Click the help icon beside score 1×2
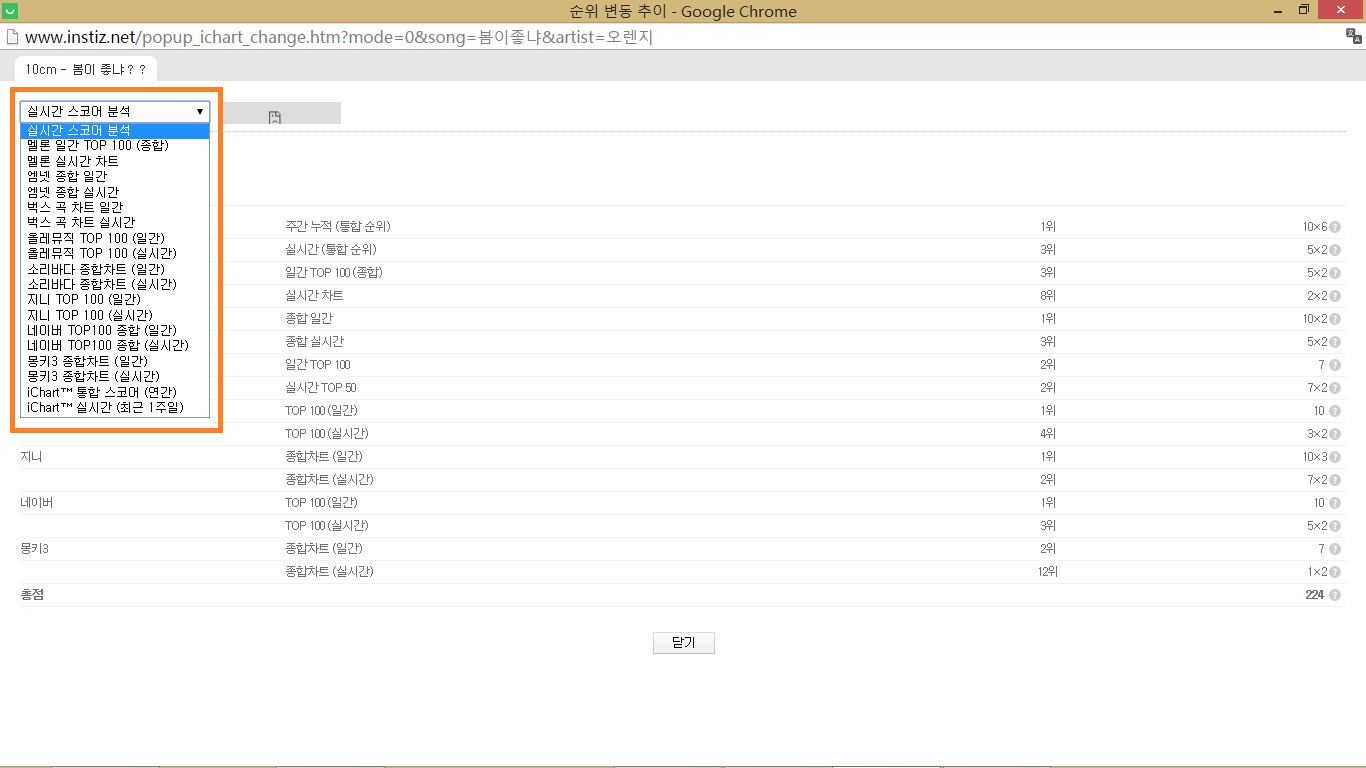 click(x=1335, y=572)
